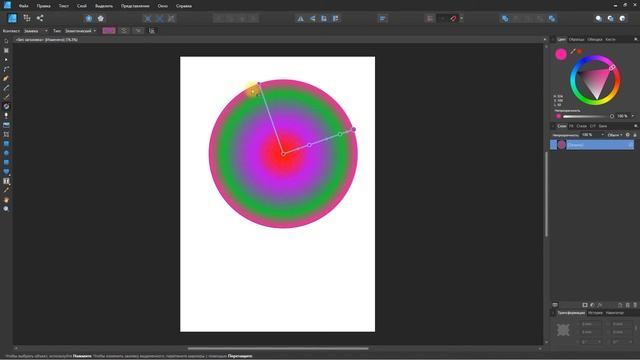The width and height of the screenshot is (640, 360).
Task: Open the Правка menu
Action: click(x=43, y=6)
